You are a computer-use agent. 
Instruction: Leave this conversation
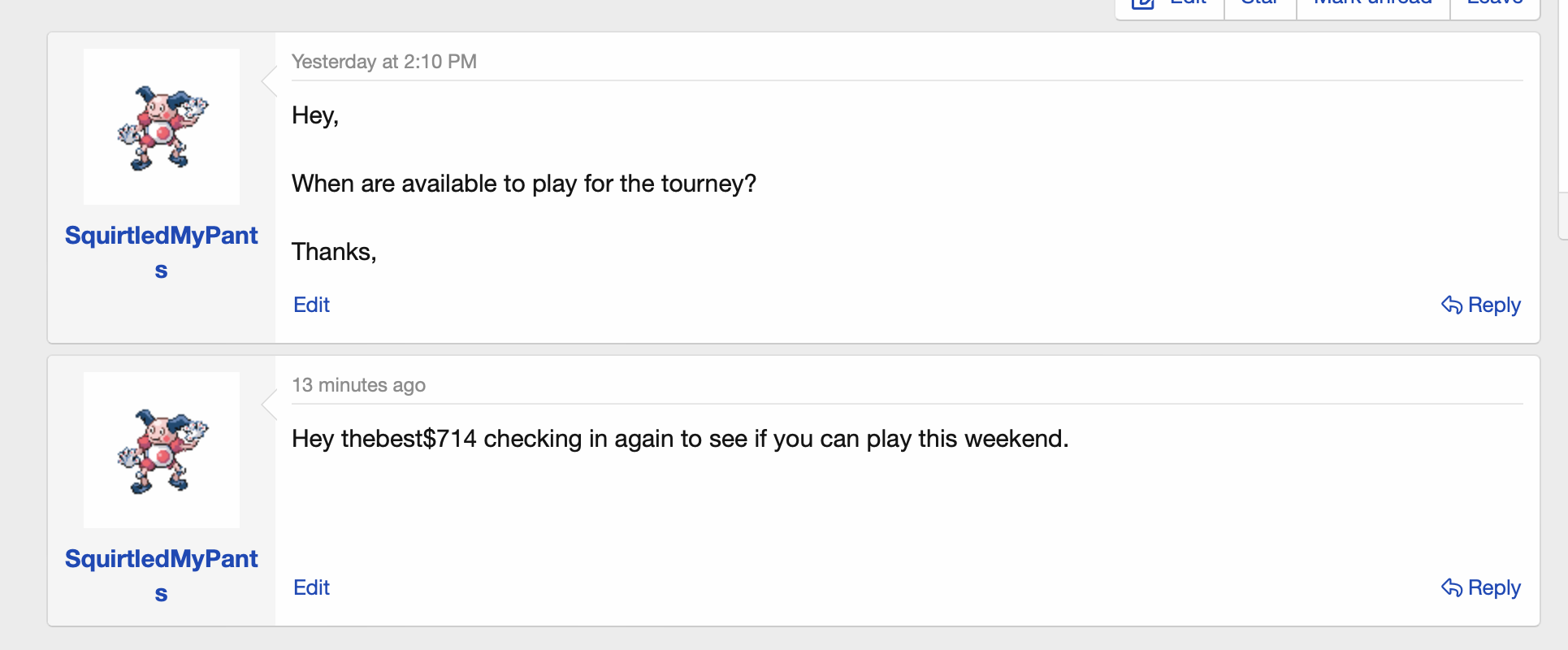[1494, 3]
